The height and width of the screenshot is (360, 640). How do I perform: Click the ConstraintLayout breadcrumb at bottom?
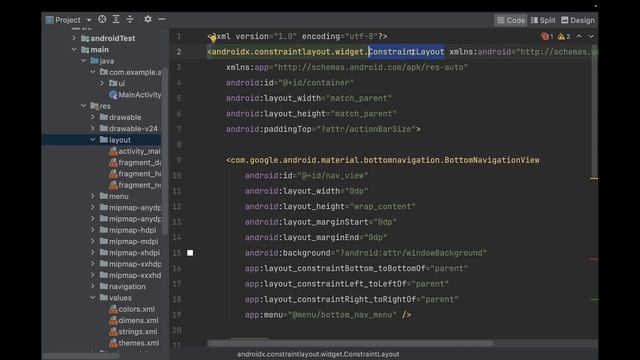(x=318, y=354)
